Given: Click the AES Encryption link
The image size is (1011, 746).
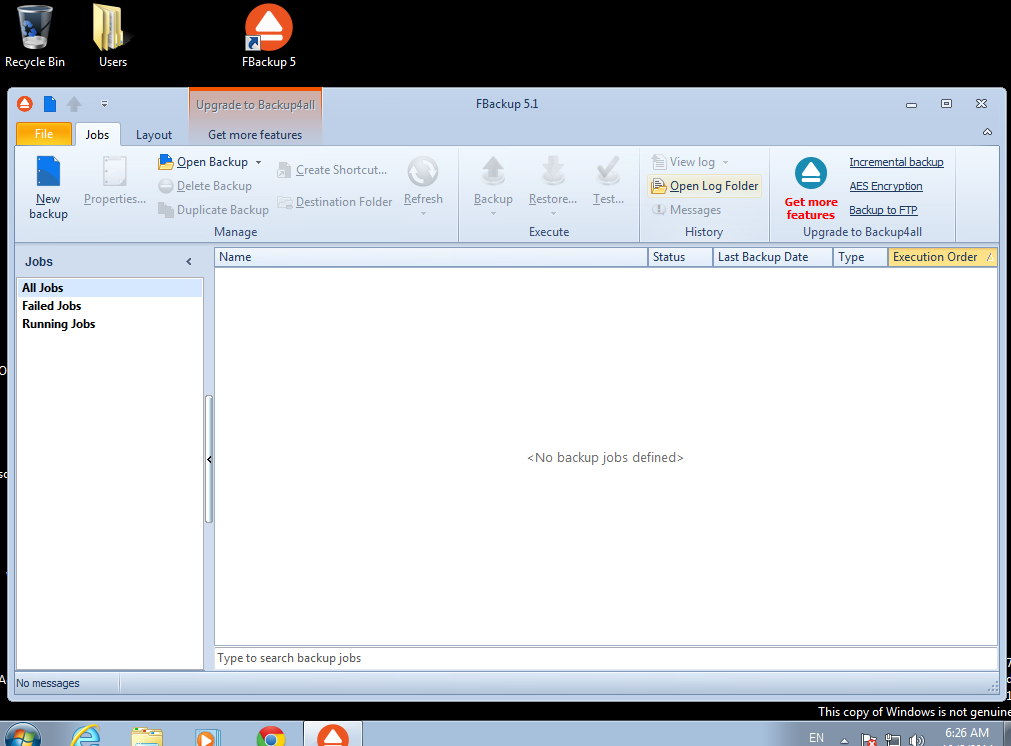Looking at the screenshot, I should (x=886, y=186).
